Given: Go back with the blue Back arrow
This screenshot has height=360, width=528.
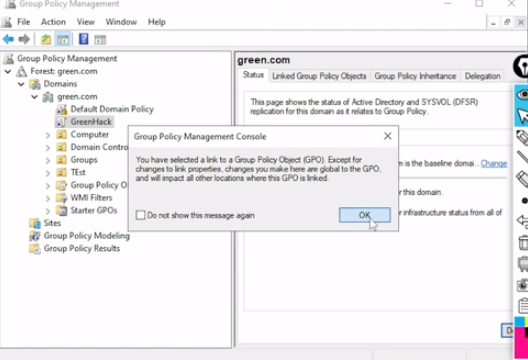Looking at the screenshot, I should pyautogui.click(x=8, y=39).
